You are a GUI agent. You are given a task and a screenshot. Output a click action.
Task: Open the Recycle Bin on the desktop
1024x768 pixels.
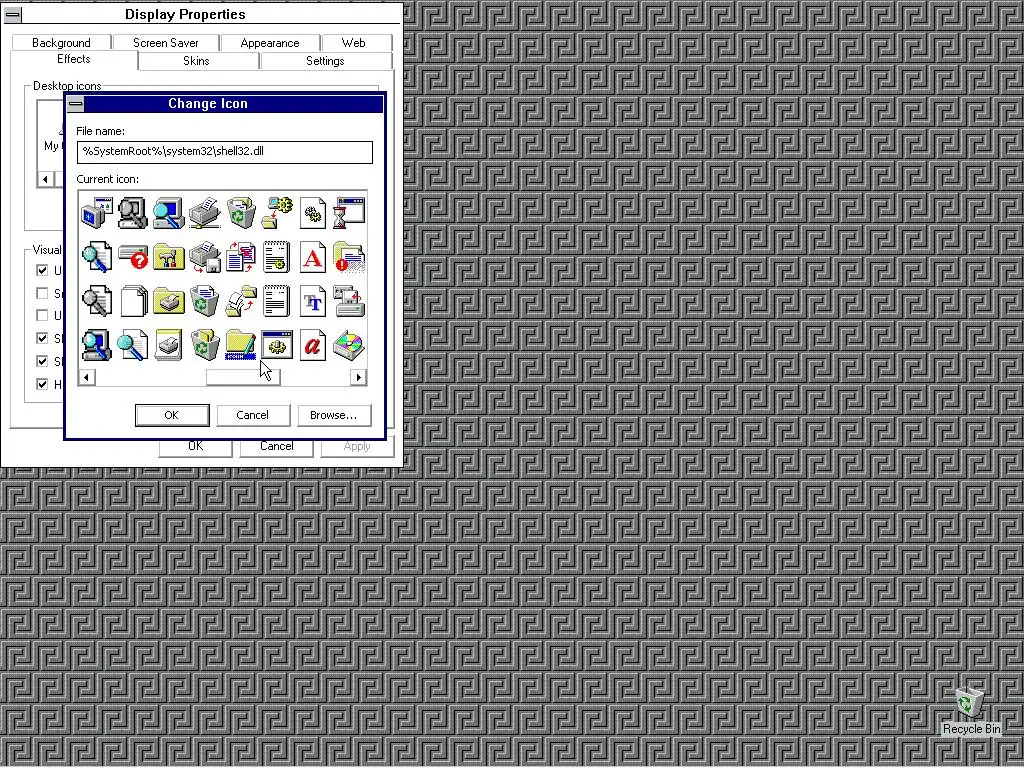click(x=970, y=711)
